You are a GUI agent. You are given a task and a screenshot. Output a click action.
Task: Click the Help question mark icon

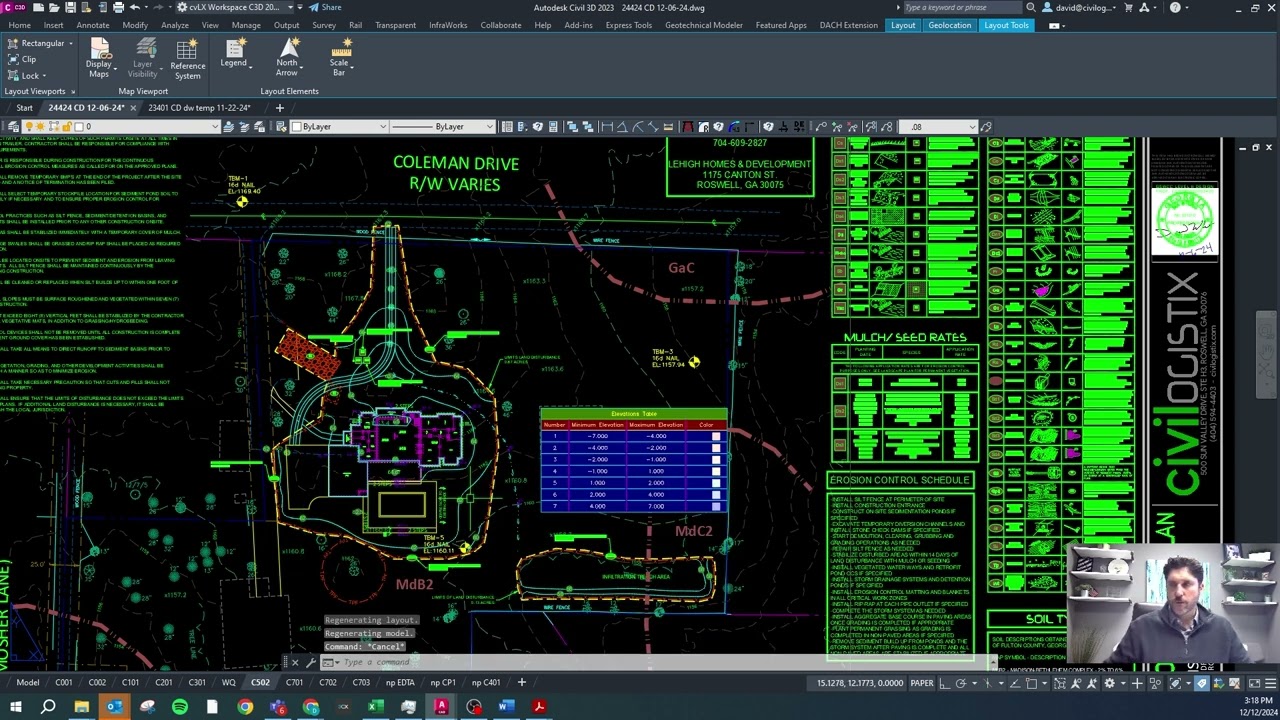1175,7
